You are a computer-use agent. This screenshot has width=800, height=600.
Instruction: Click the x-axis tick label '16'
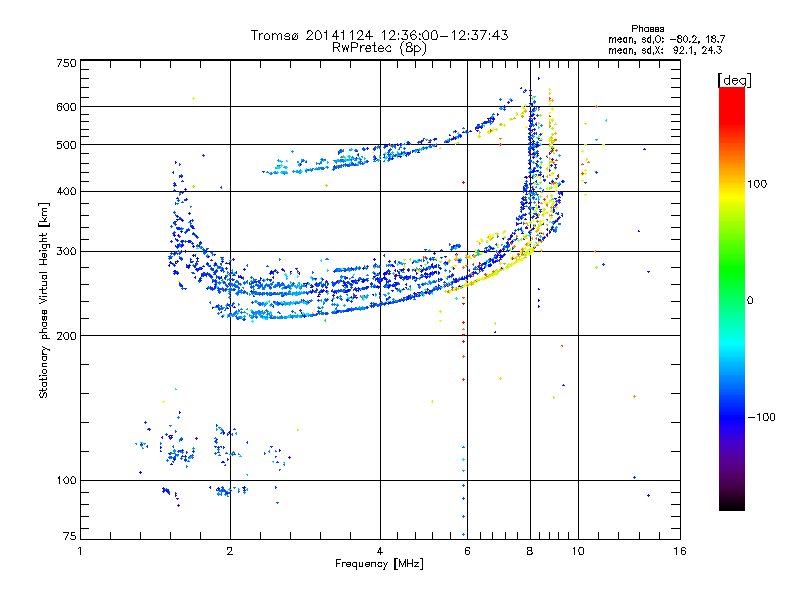click(x=680, y=551)
